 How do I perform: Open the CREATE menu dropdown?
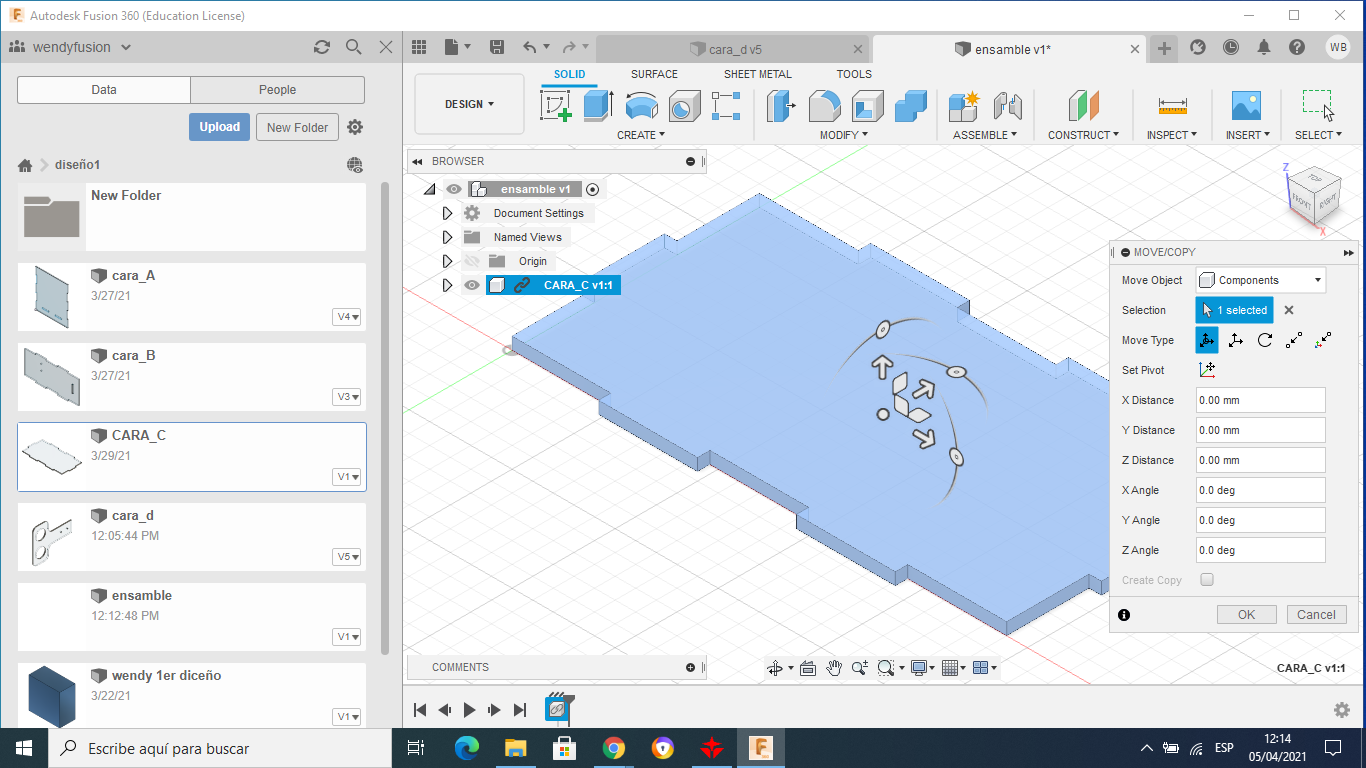tap(640, 135)
